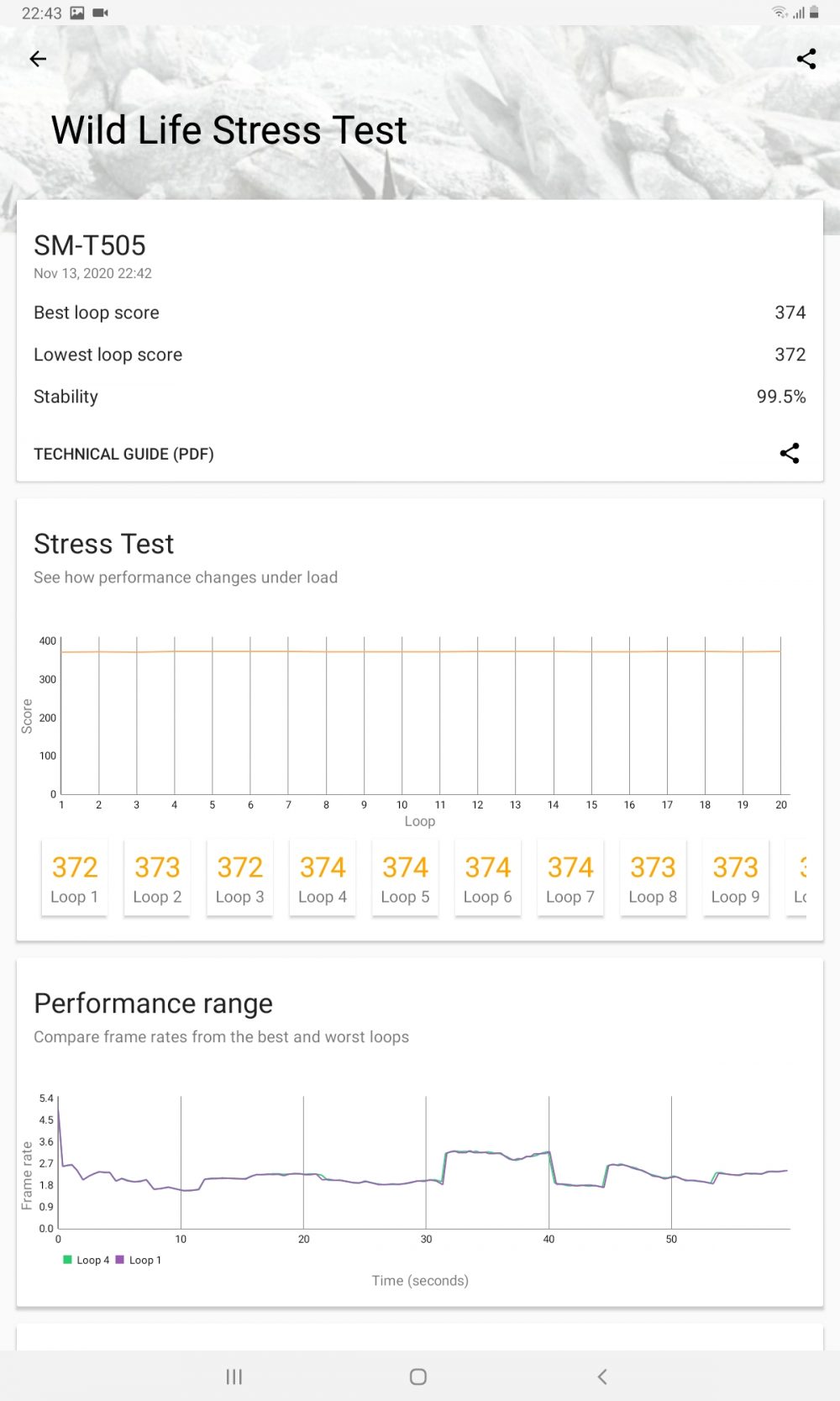The width and height of the screenshot is (840, 1401).
Task: Tap the partially visible Loop 10 card
Action: 799,877
